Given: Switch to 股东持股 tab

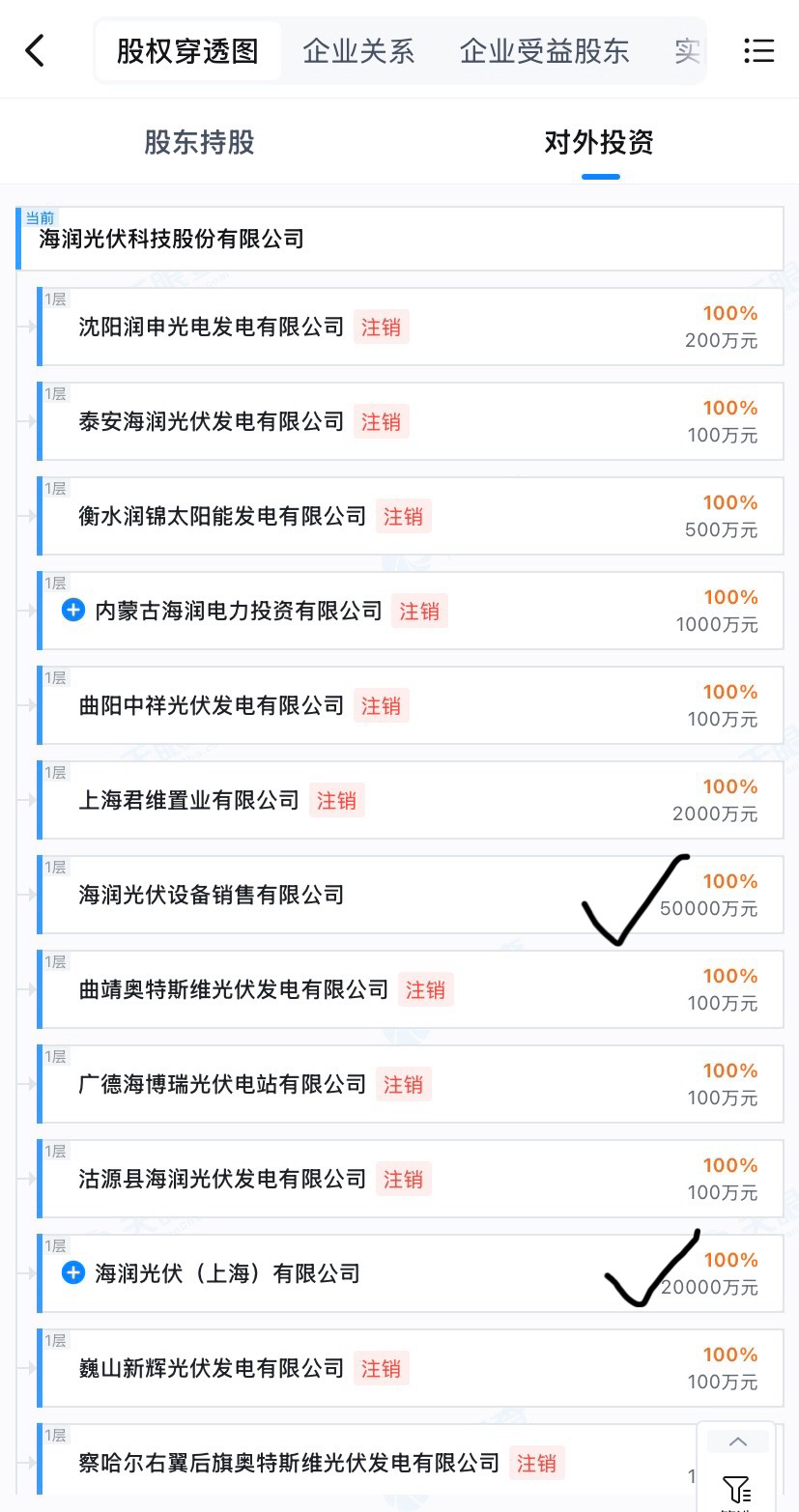Looking at the screenshot, I should pyautogui.click(x=199, y=142).
